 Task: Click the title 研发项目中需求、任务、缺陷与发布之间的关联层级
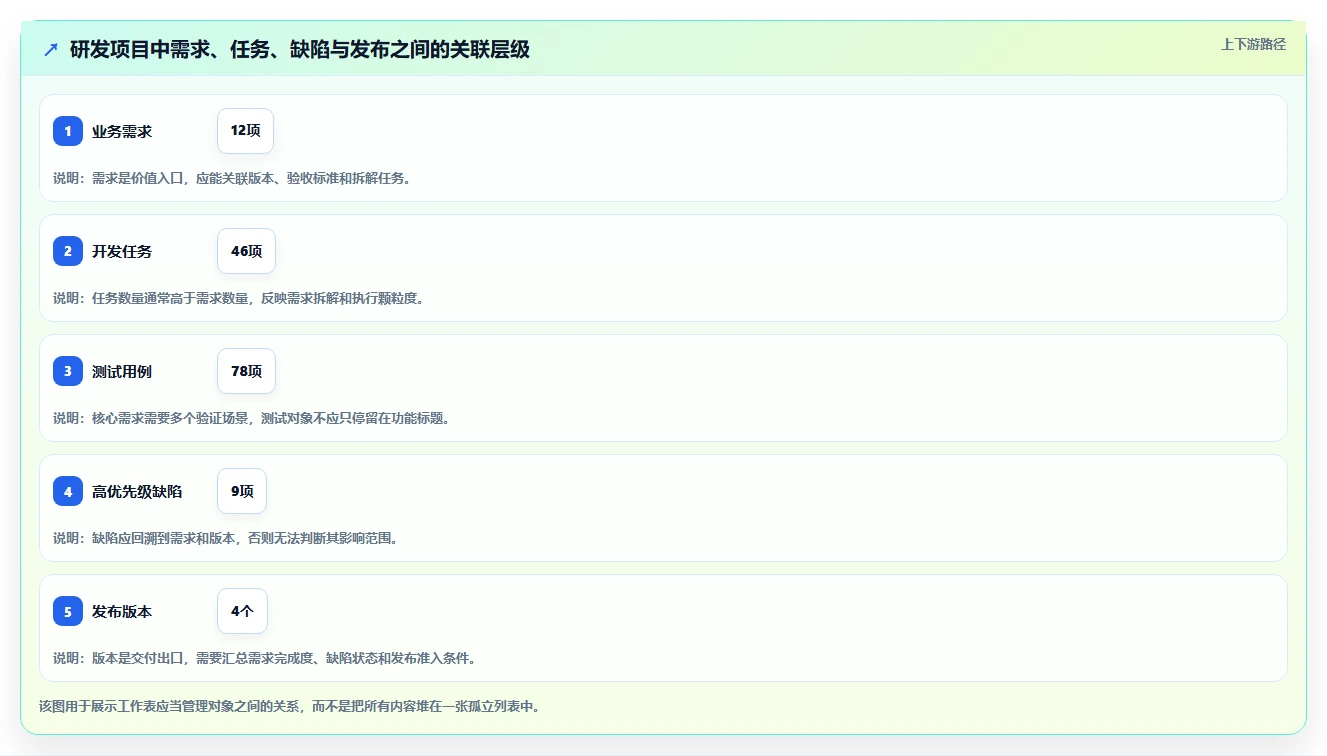(x=300, y=49)
